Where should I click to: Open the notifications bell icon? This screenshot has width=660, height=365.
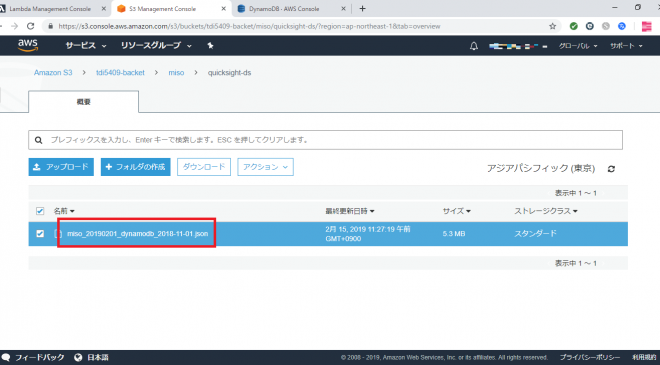(474, 46)
